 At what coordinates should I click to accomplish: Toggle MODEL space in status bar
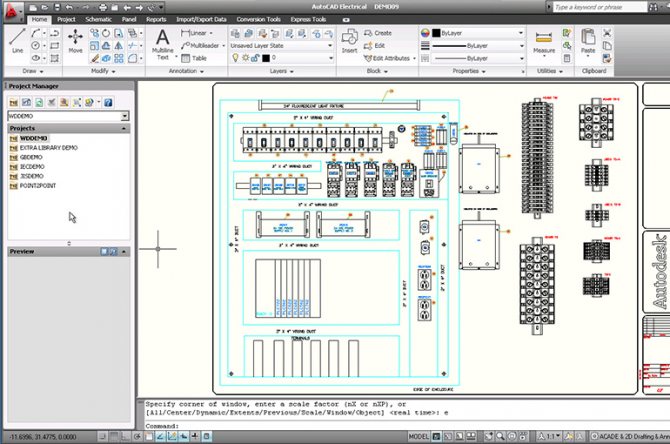[418, 436]
